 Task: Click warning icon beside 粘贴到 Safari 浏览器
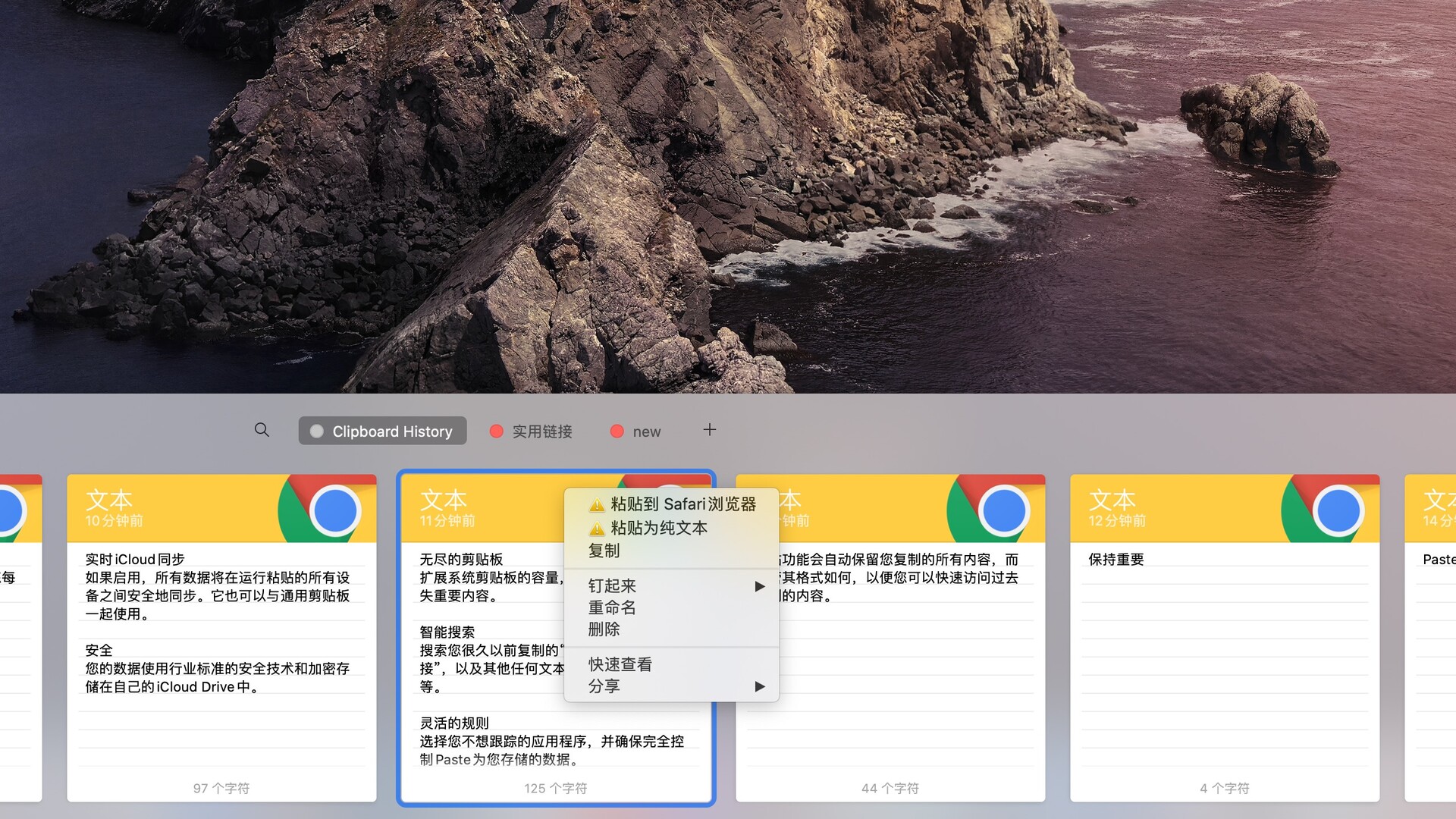click(x=597, y=505)
